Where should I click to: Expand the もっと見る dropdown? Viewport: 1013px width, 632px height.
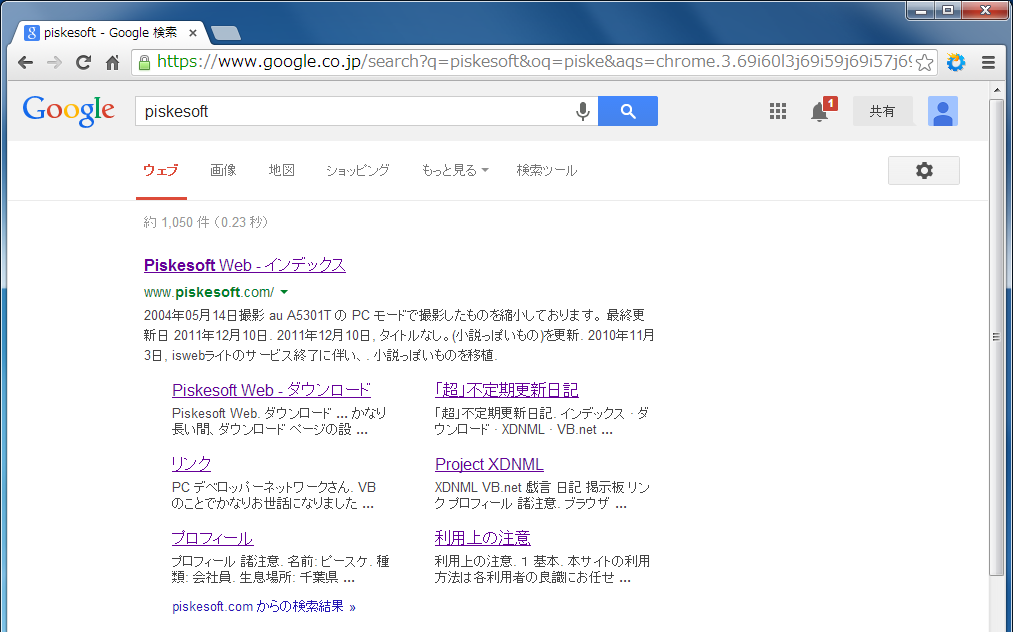pos(455,171)
